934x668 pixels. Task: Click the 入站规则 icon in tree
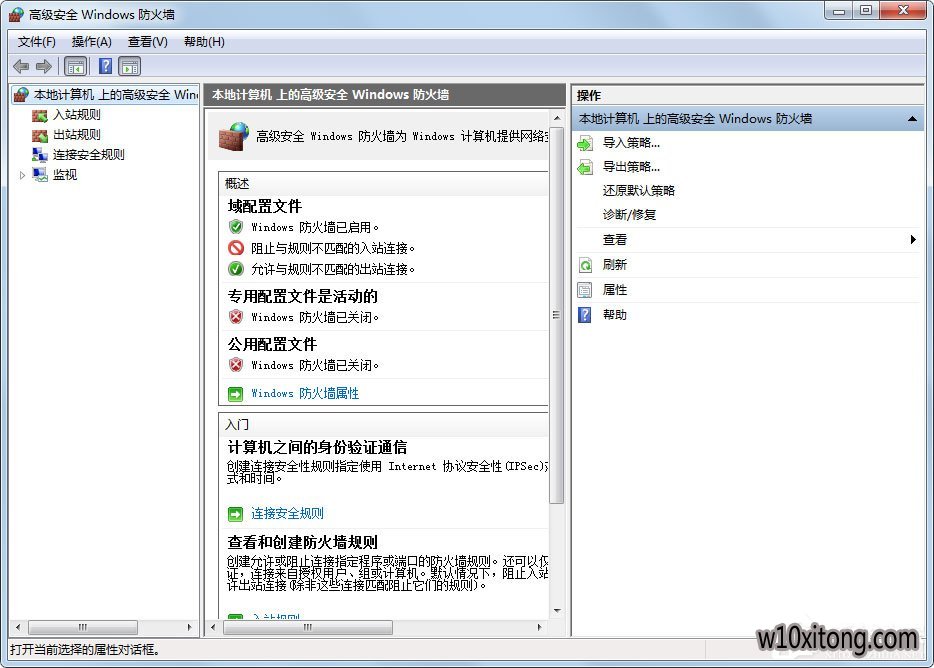tap(39, 115)
